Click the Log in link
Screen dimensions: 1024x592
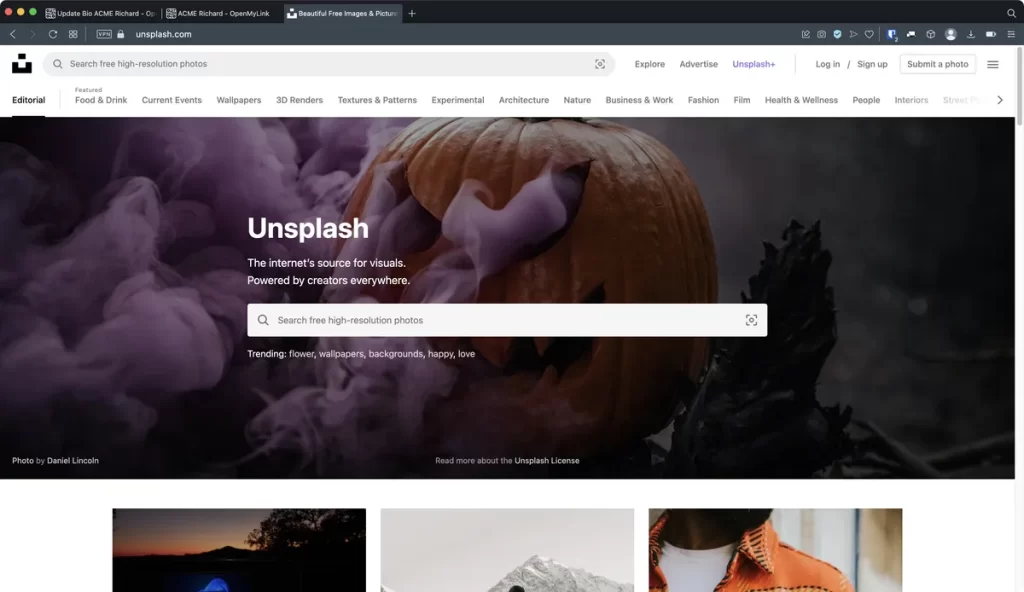click(x=827, y=64)
